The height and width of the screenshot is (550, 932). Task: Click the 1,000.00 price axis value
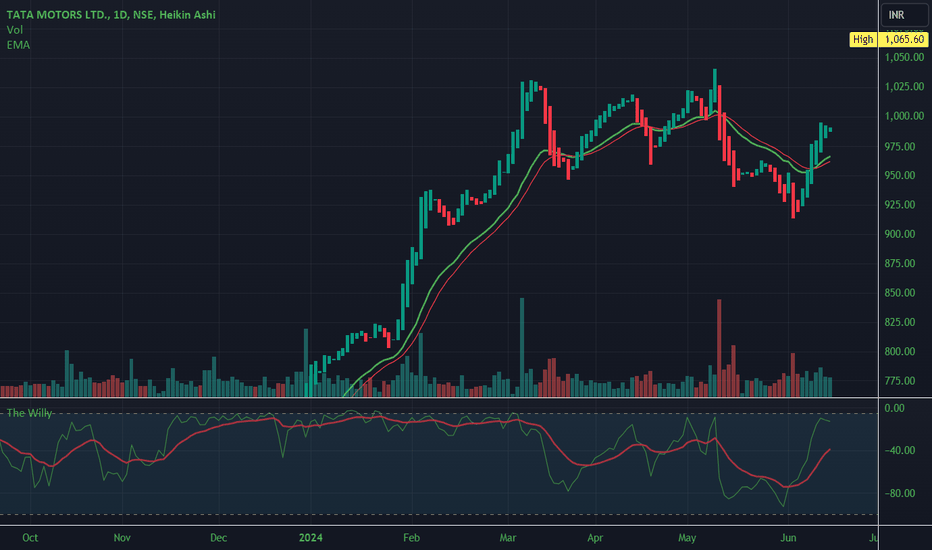pyautogui.click(x=904, y=117)
